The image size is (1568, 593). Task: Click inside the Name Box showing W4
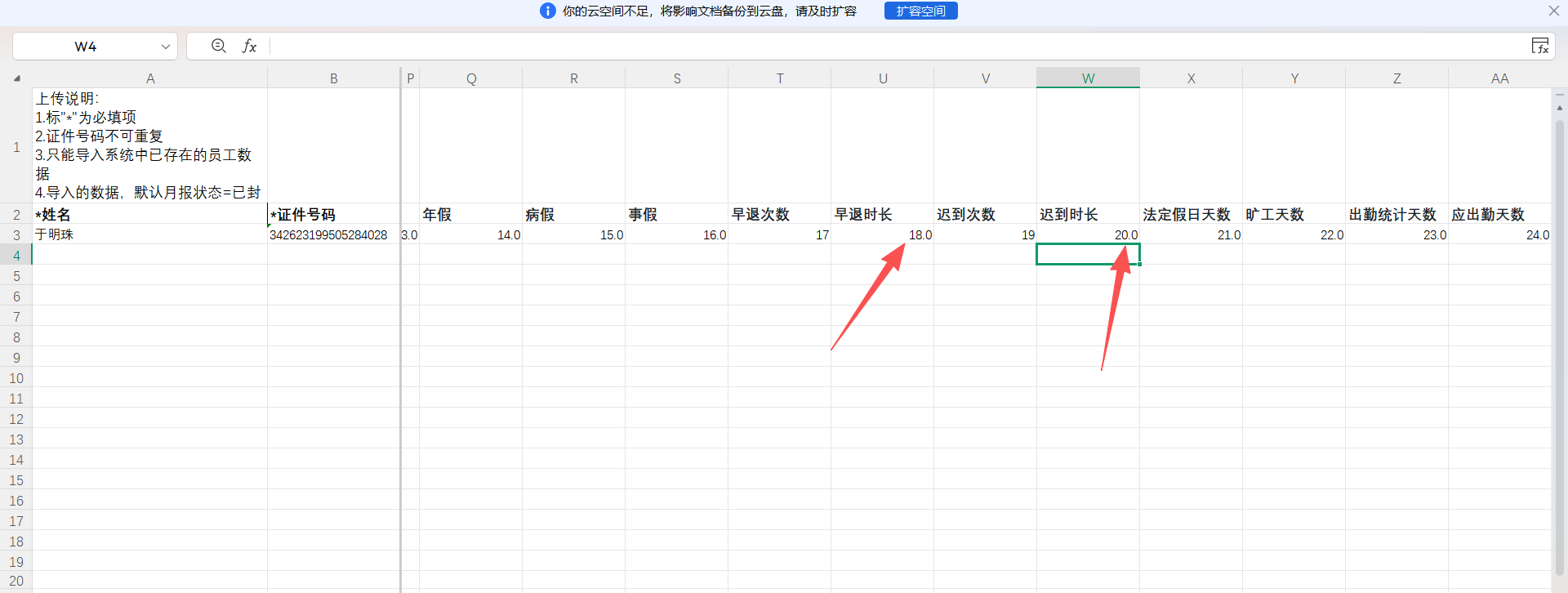coord(86,47)
